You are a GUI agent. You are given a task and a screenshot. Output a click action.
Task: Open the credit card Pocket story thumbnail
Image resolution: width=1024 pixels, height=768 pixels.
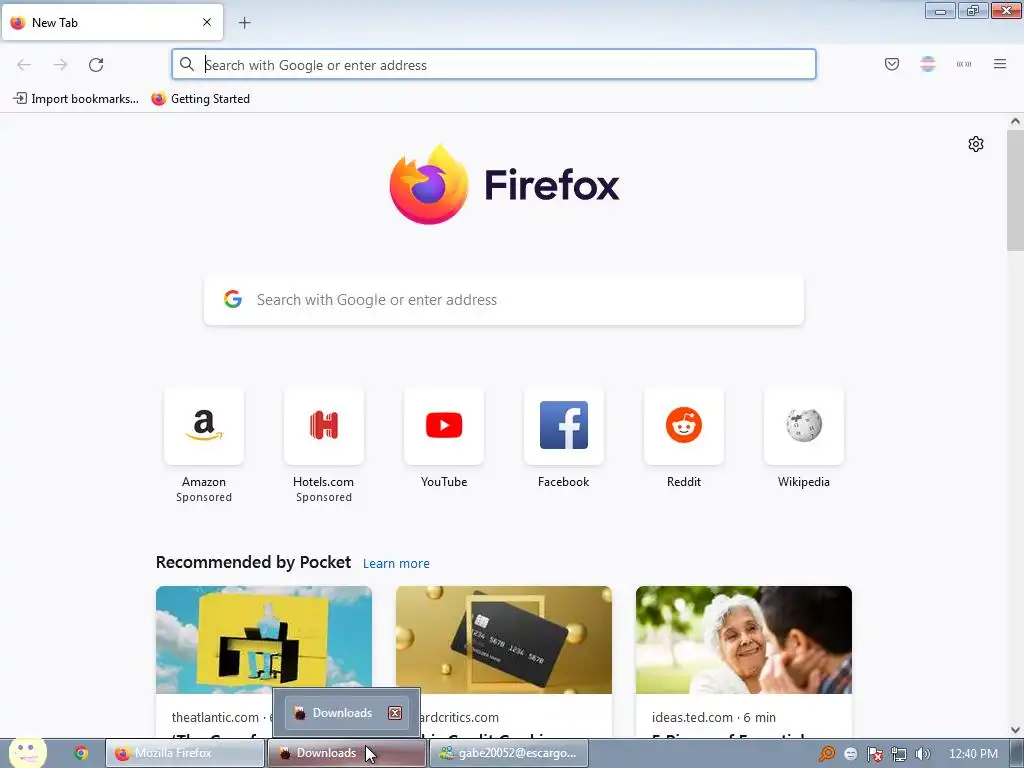(504, 639)
